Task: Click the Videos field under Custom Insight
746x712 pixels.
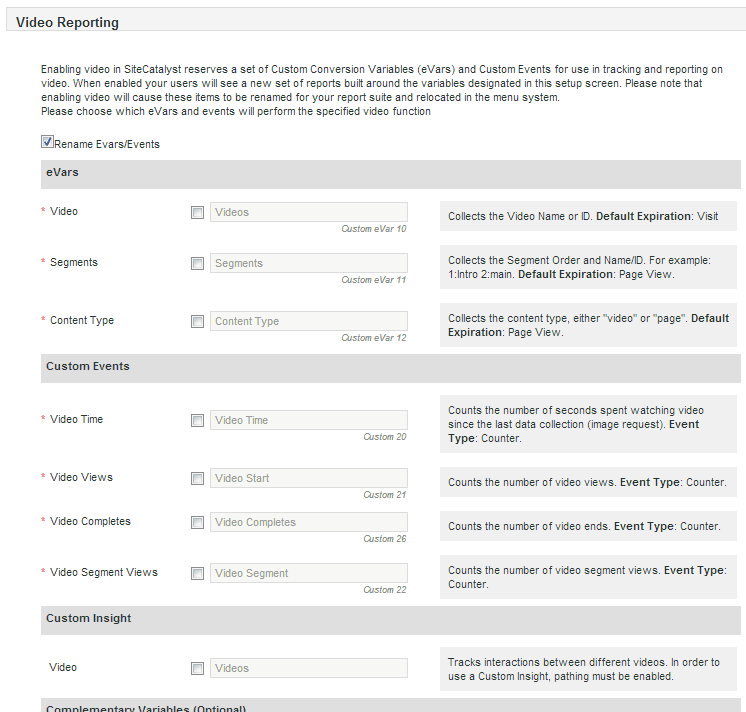Action: (308, 668)
